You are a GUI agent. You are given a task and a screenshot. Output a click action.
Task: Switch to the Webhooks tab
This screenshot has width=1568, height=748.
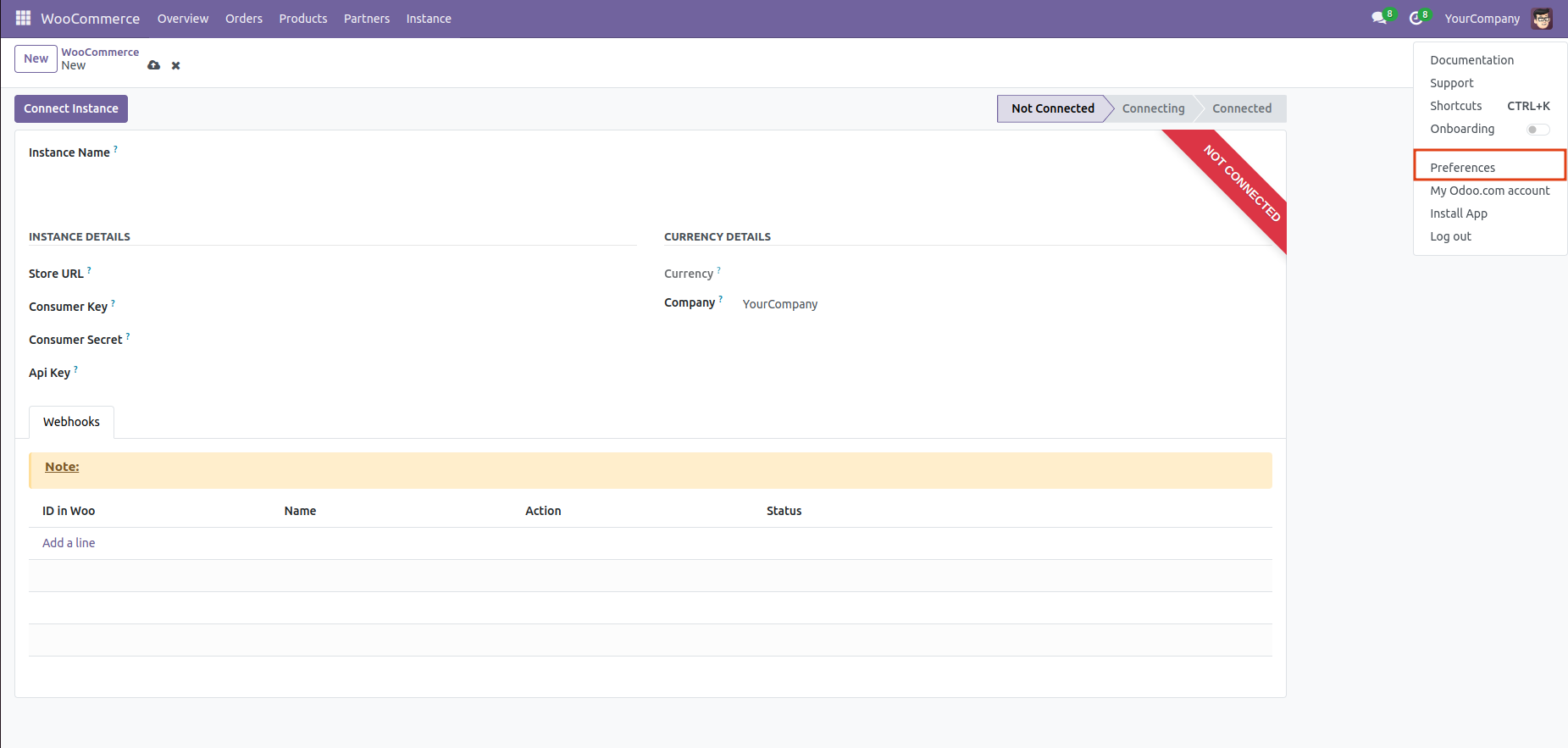click(x=71, y=422)
